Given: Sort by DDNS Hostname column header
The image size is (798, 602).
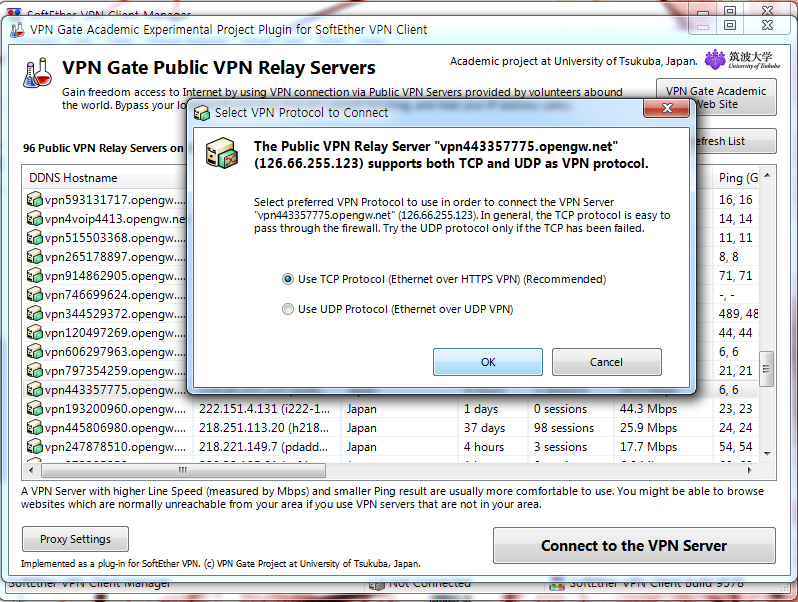Looking at the screenshot, I should [x=73, y=178].
